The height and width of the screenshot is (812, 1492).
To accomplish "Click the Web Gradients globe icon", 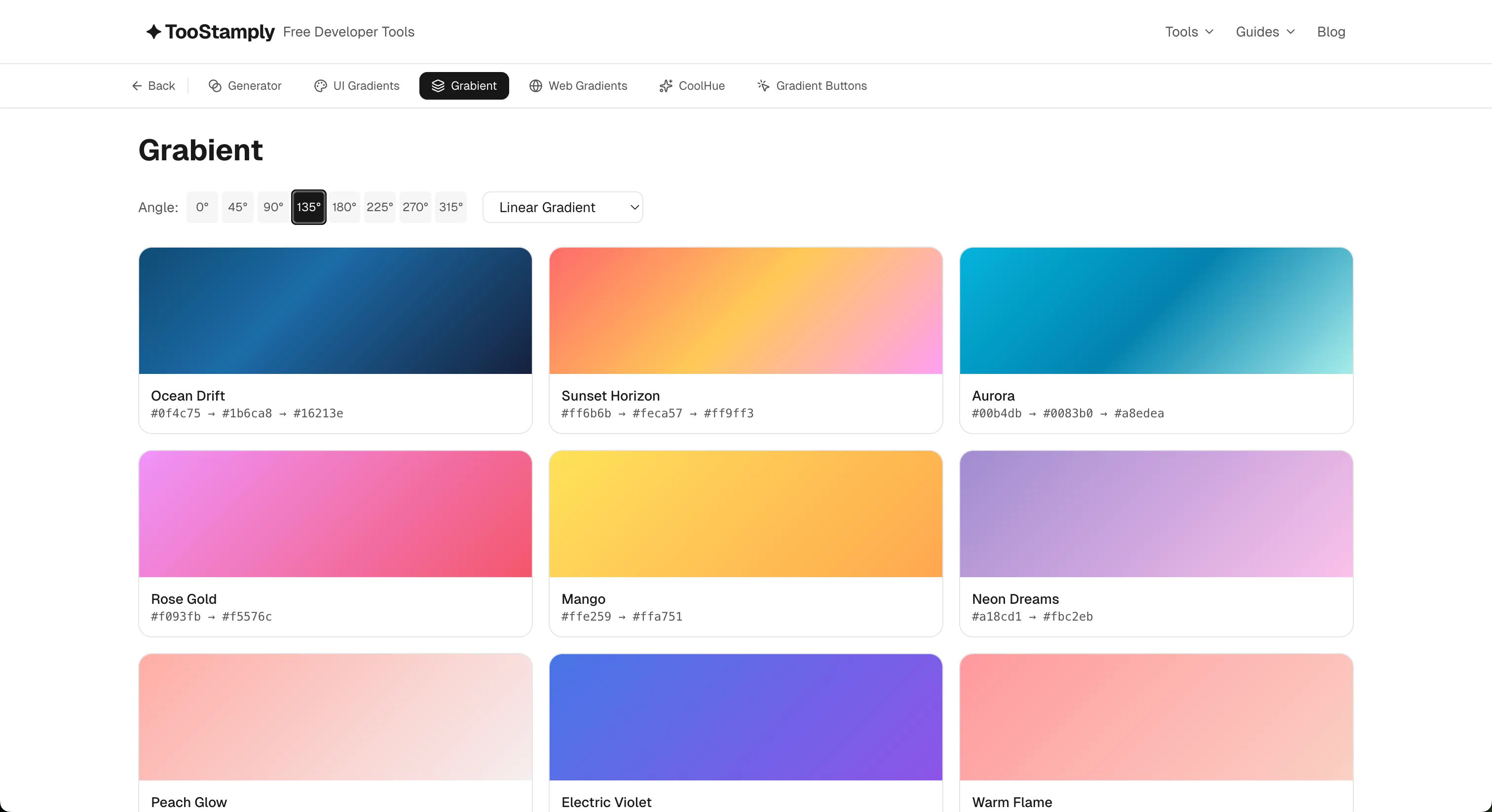I will [x=536, y=86].
